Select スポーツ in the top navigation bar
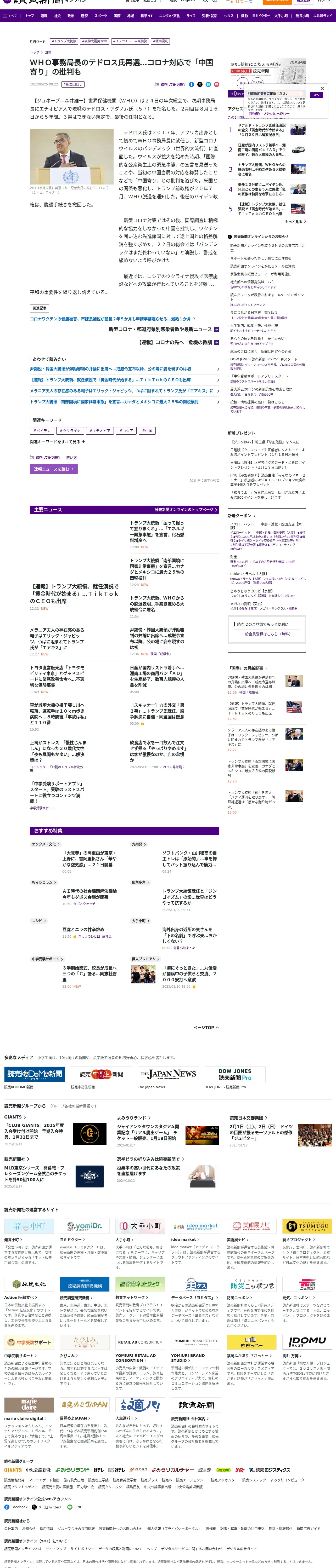 click(101, 16)
